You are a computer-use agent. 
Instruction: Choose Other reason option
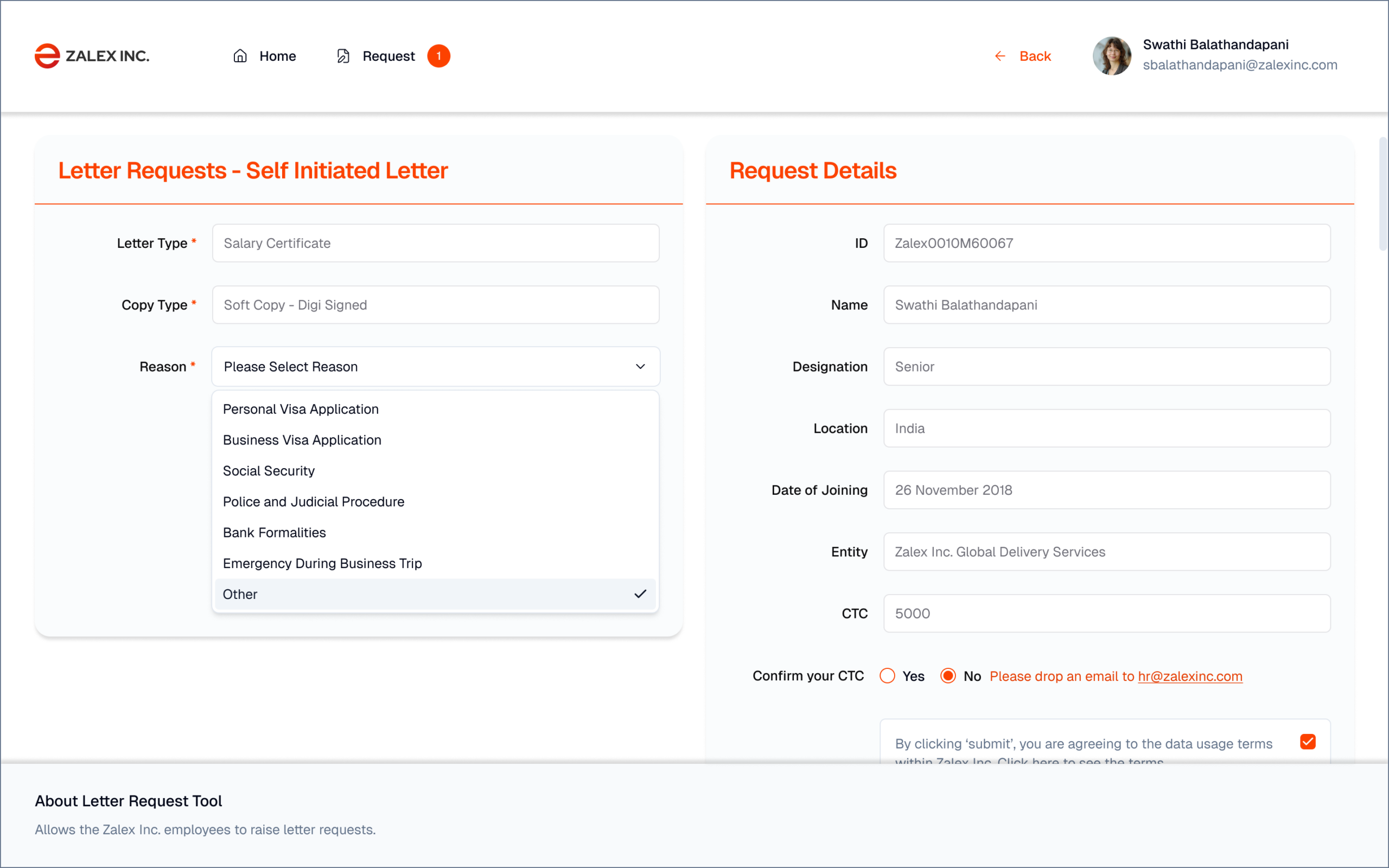(x=436, y=594)
